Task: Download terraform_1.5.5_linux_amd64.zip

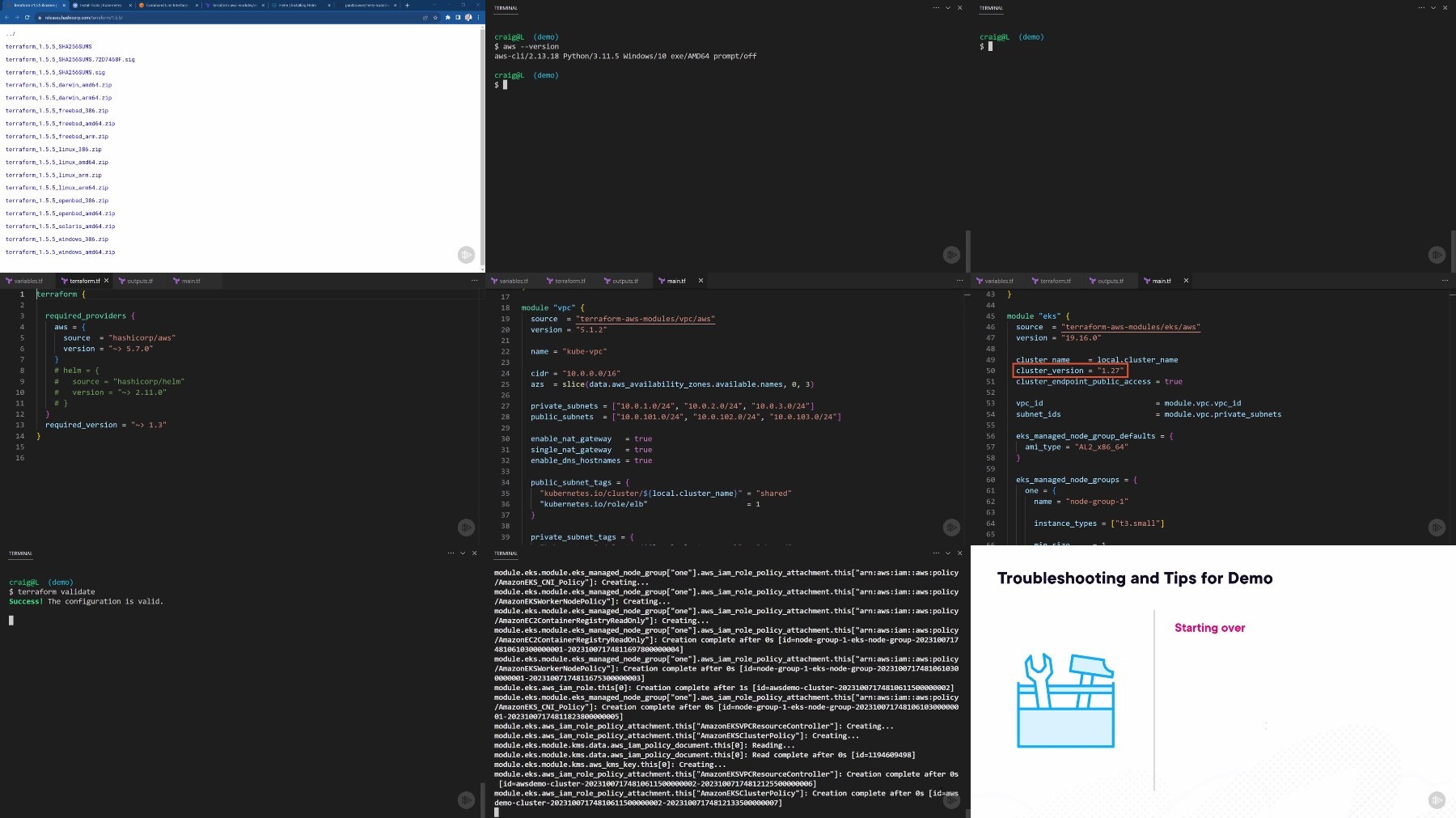Action: pyautogui.click(x=57, y=162)
